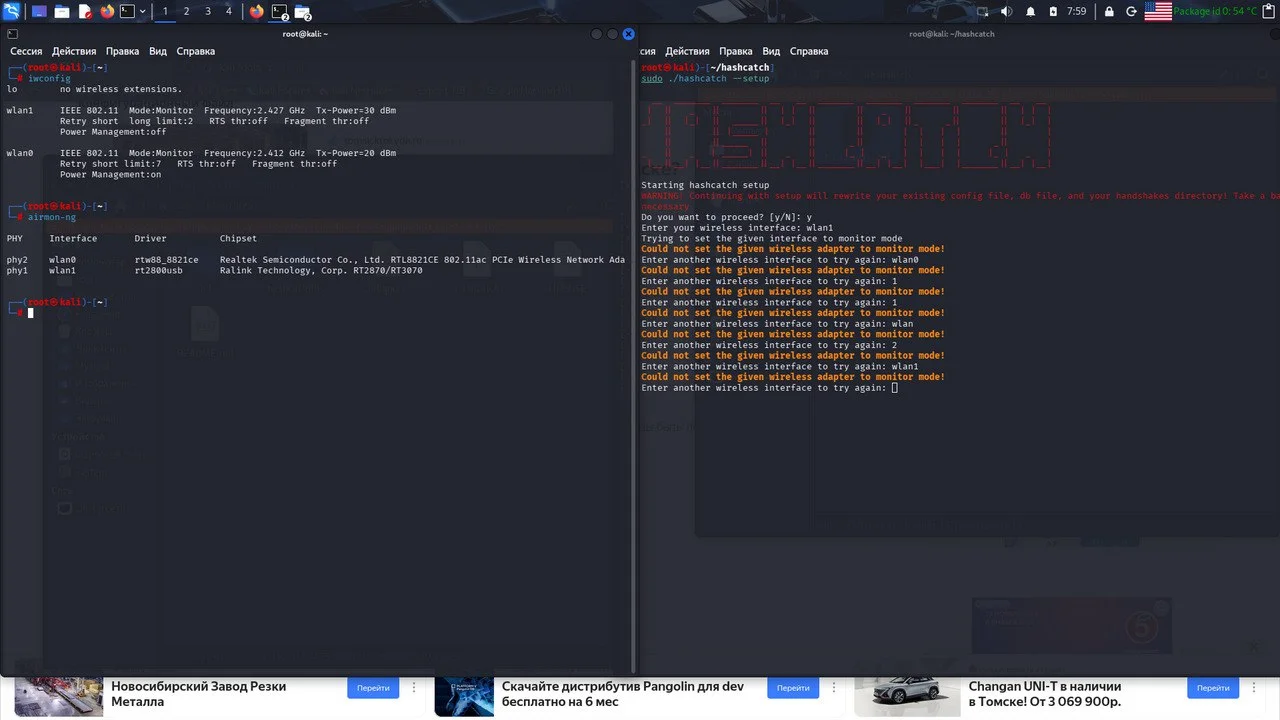Click the volume speaker icon
1280x720 pixels.
click(x=1005, y=12)
